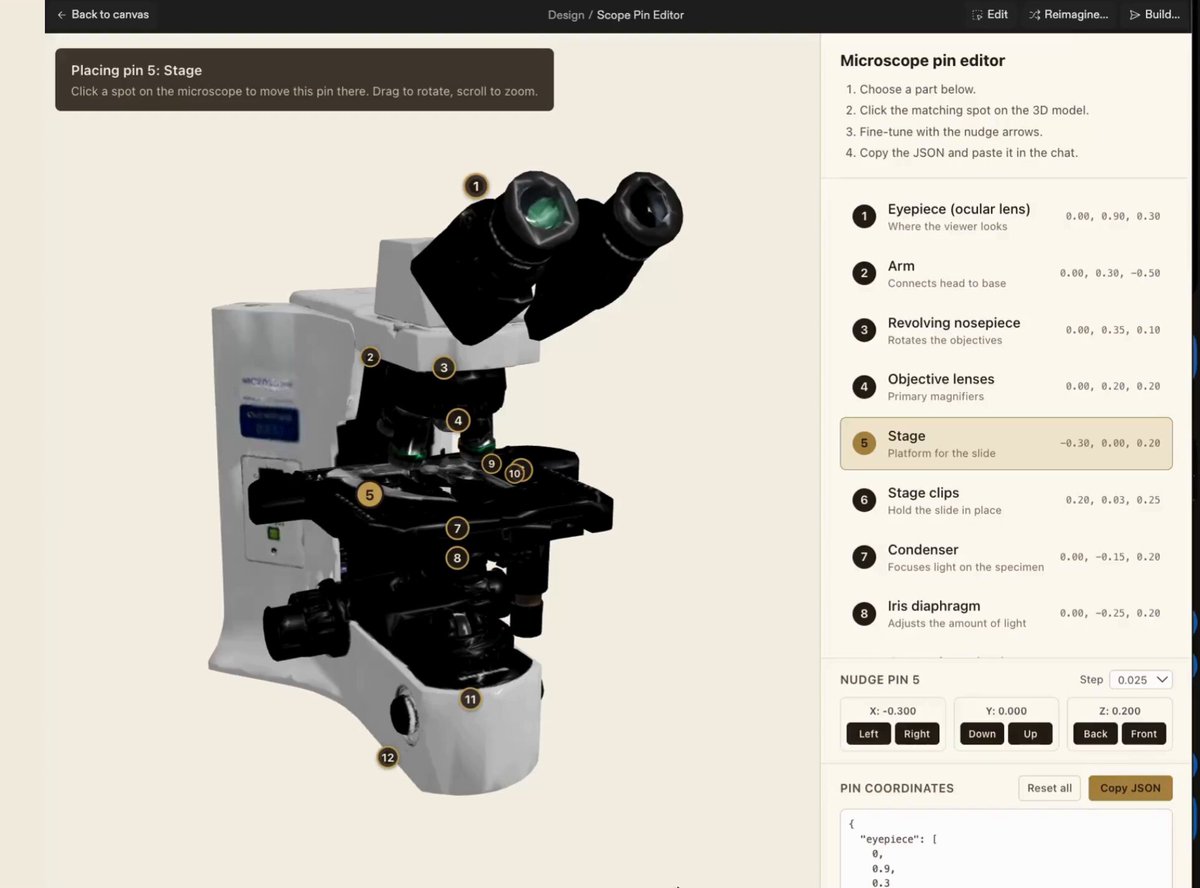Screen dimensions: 1200x888
Task: Click the Reset all button
Action: coord(1049,788)
